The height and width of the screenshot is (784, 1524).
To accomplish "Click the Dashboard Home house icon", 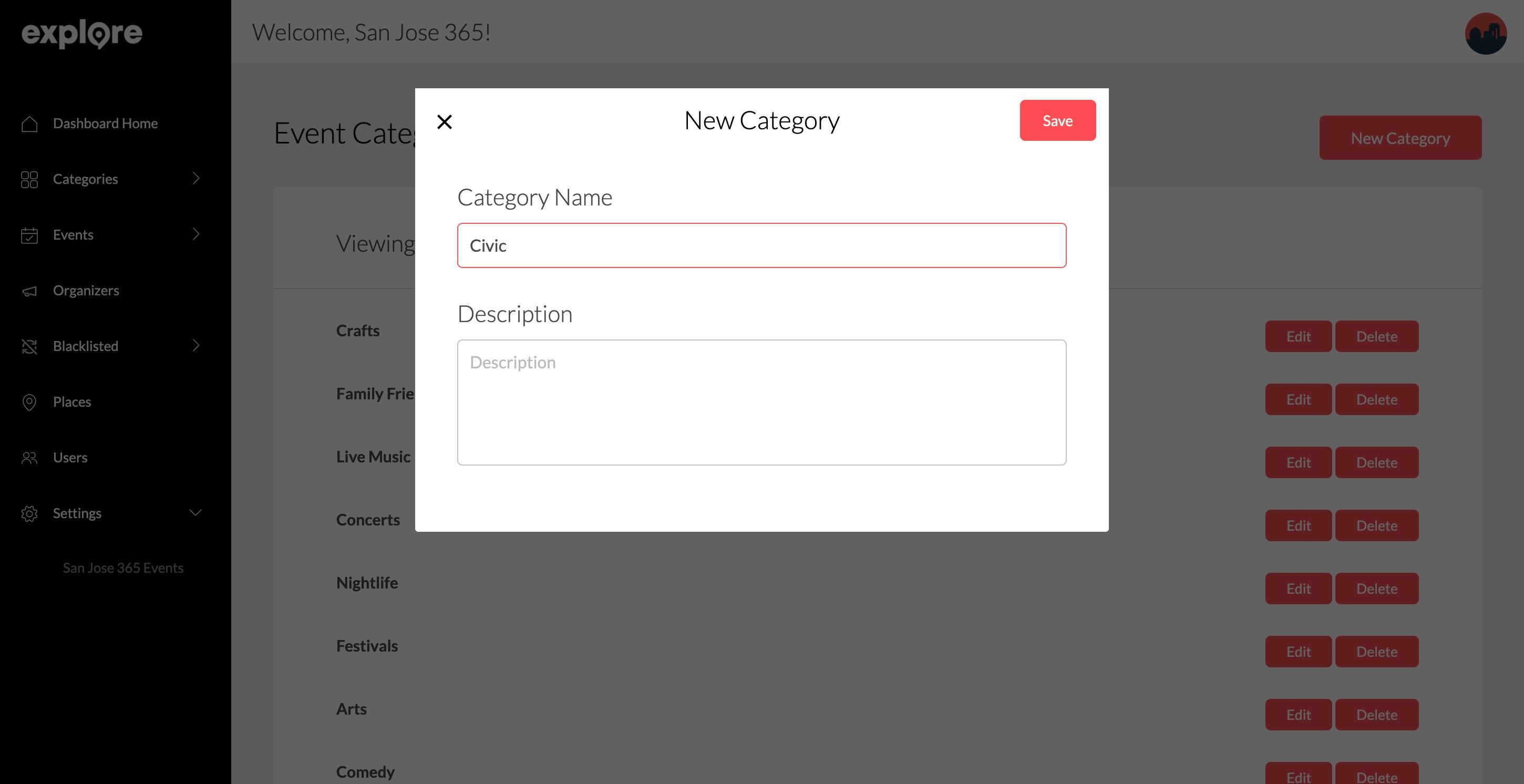I will (x=29, y=123).
